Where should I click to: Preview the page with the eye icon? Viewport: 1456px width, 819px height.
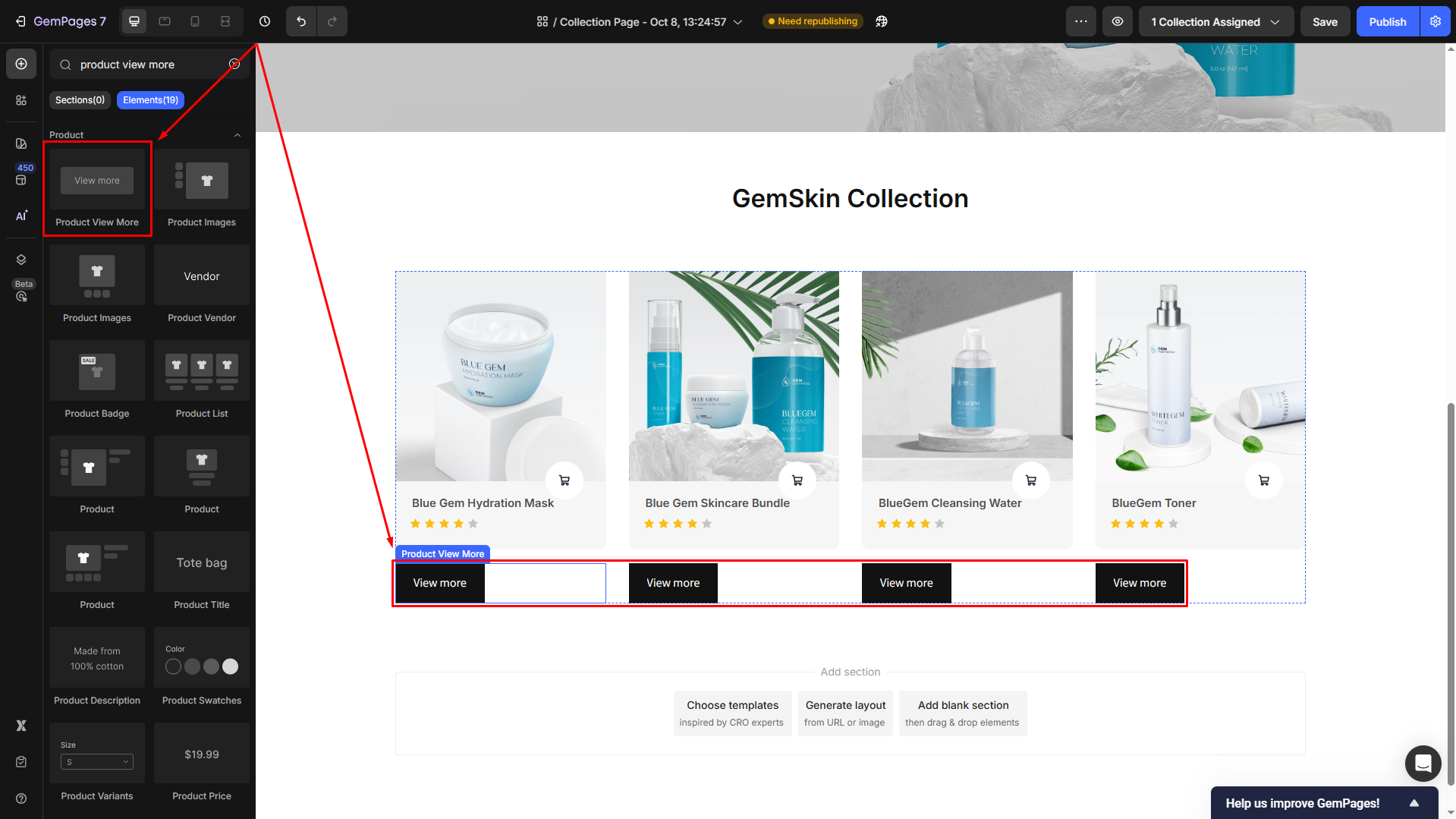pos(1118,21)
